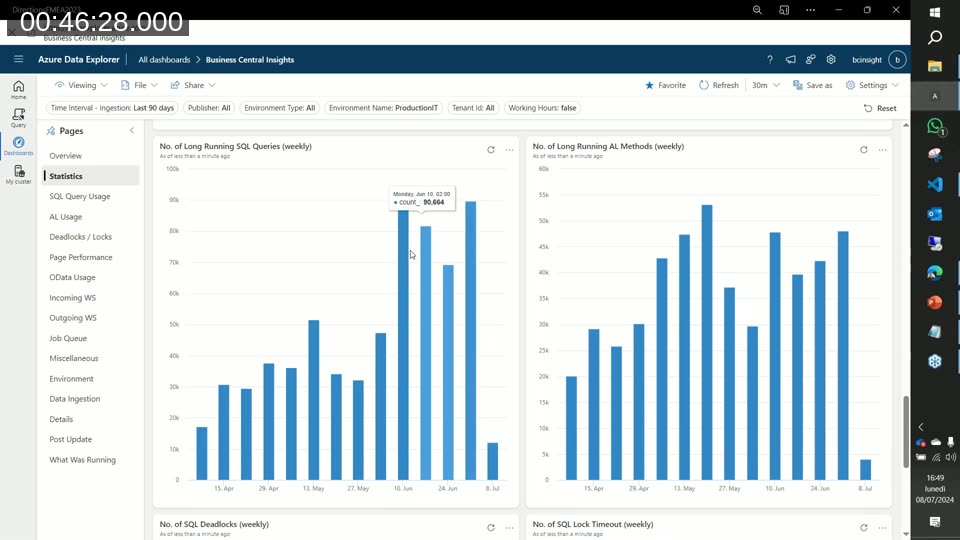
Task: Open the Query section icon
Action: pyautogui.click(x=18, y=118)
